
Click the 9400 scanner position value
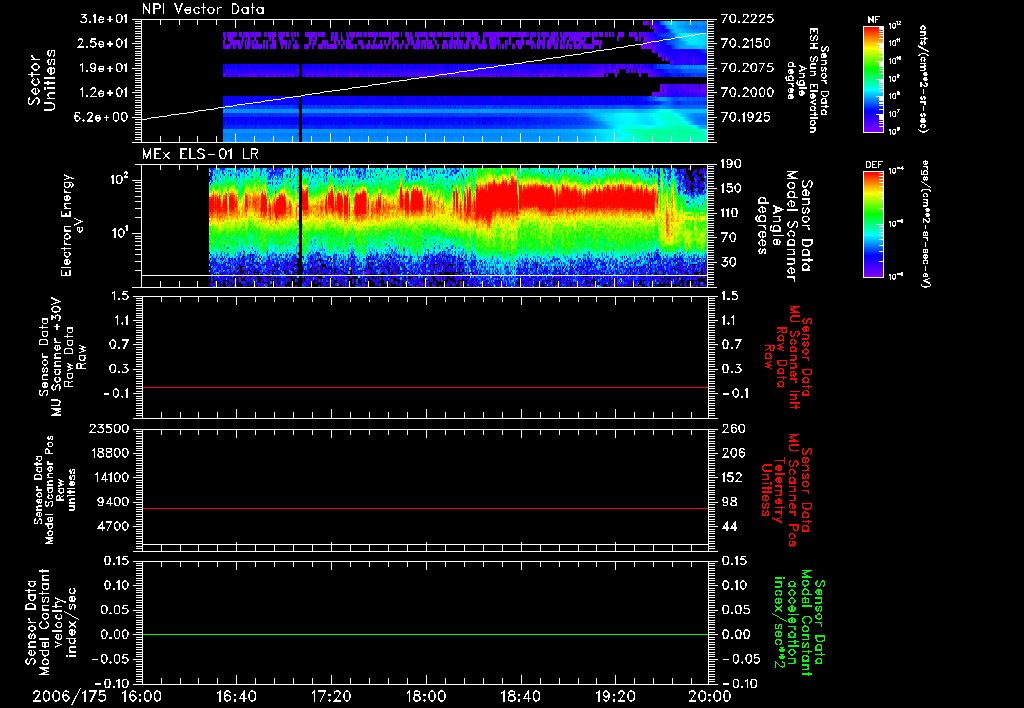pos(114,502)
